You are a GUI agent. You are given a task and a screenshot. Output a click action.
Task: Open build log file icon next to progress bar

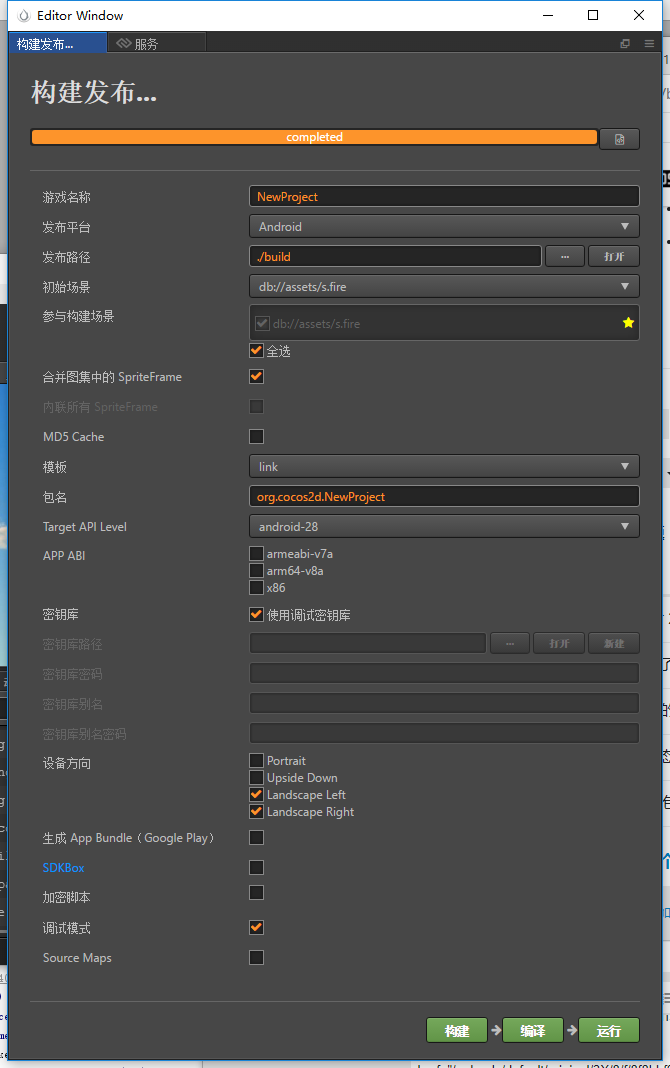619,139
